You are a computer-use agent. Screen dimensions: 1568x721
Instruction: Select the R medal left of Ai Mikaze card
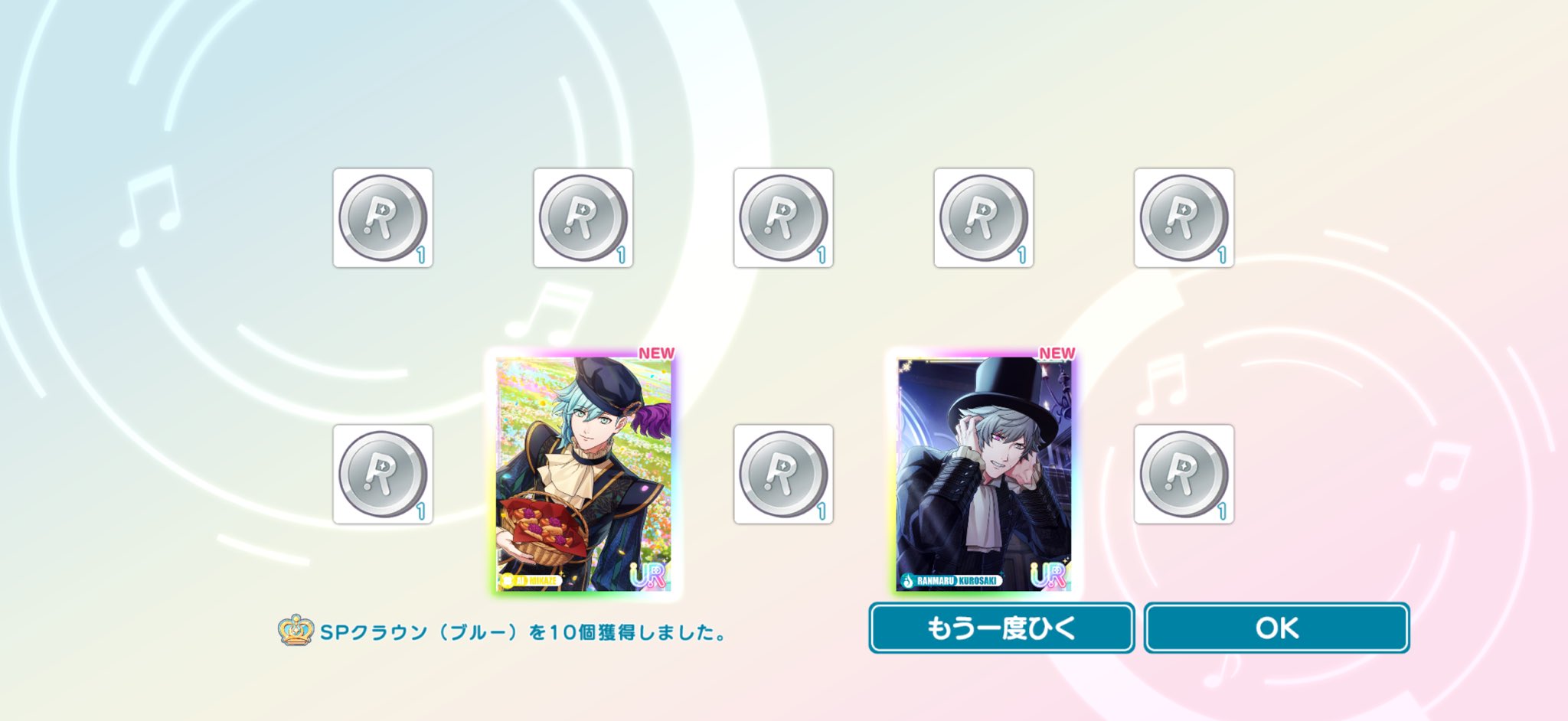point(383,475)
